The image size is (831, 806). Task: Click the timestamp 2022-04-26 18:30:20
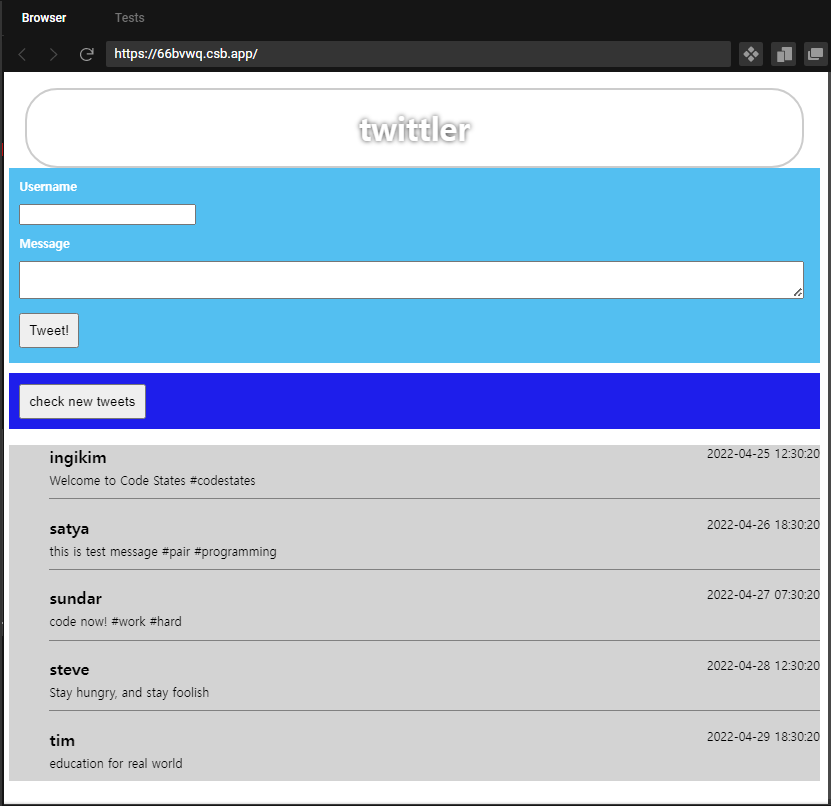pos(763,525)
